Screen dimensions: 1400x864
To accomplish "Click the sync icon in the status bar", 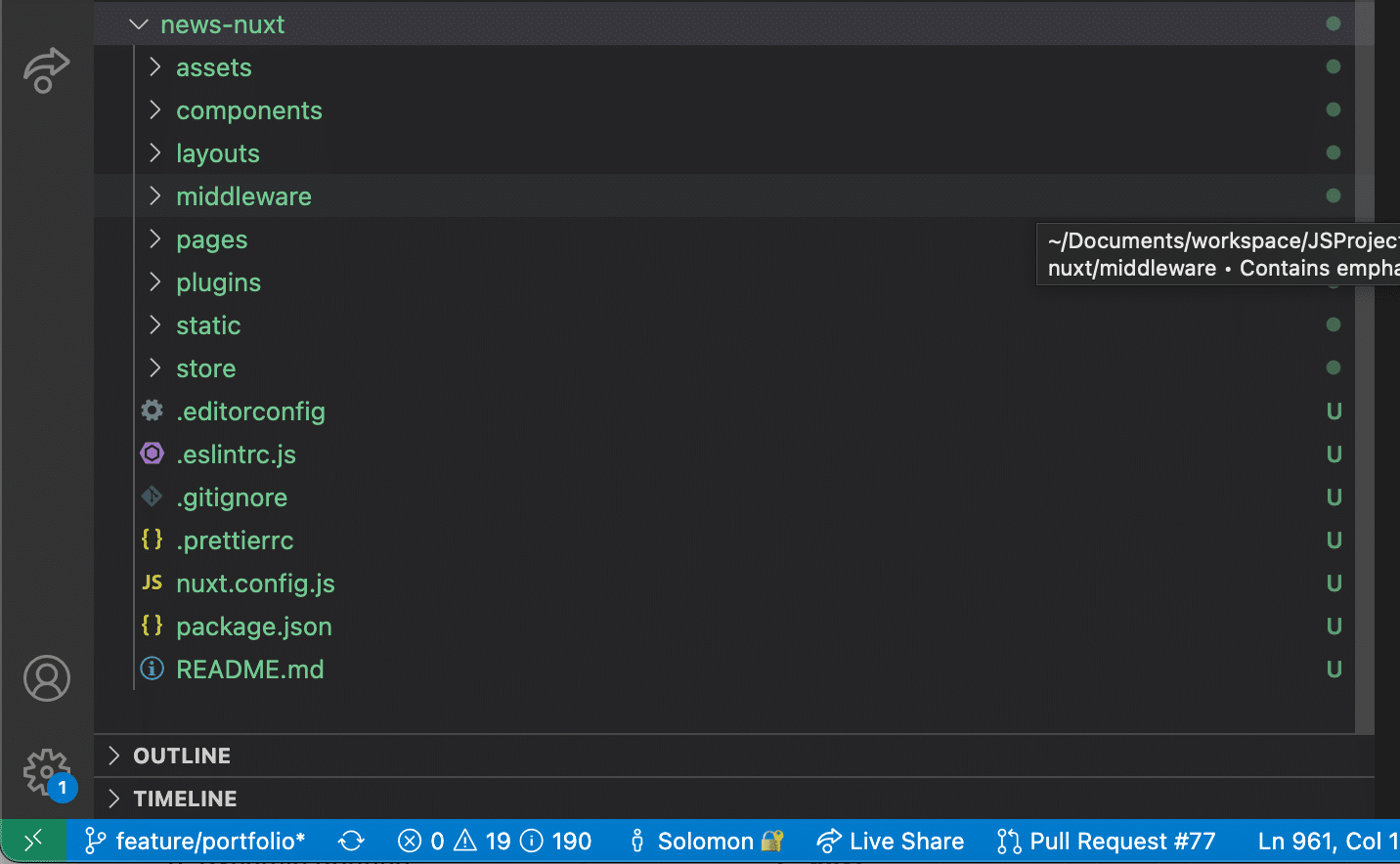I will click(x=351, y=841).
